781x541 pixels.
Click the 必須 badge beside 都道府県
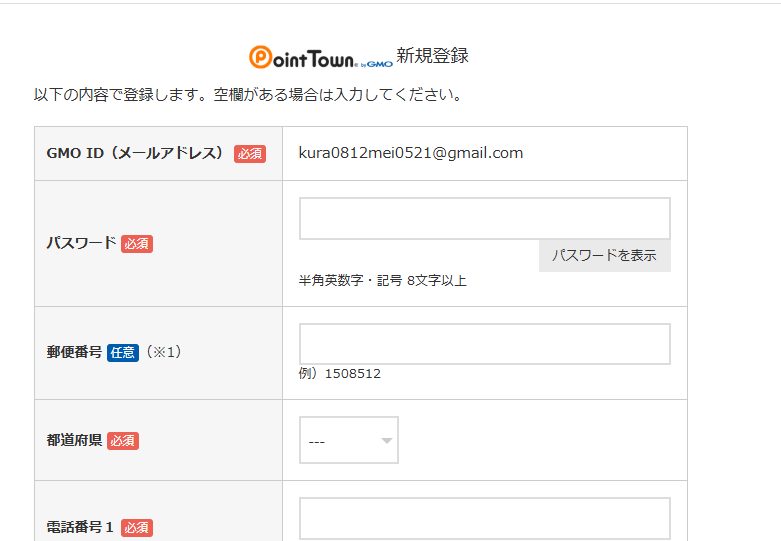click(123, 441)
